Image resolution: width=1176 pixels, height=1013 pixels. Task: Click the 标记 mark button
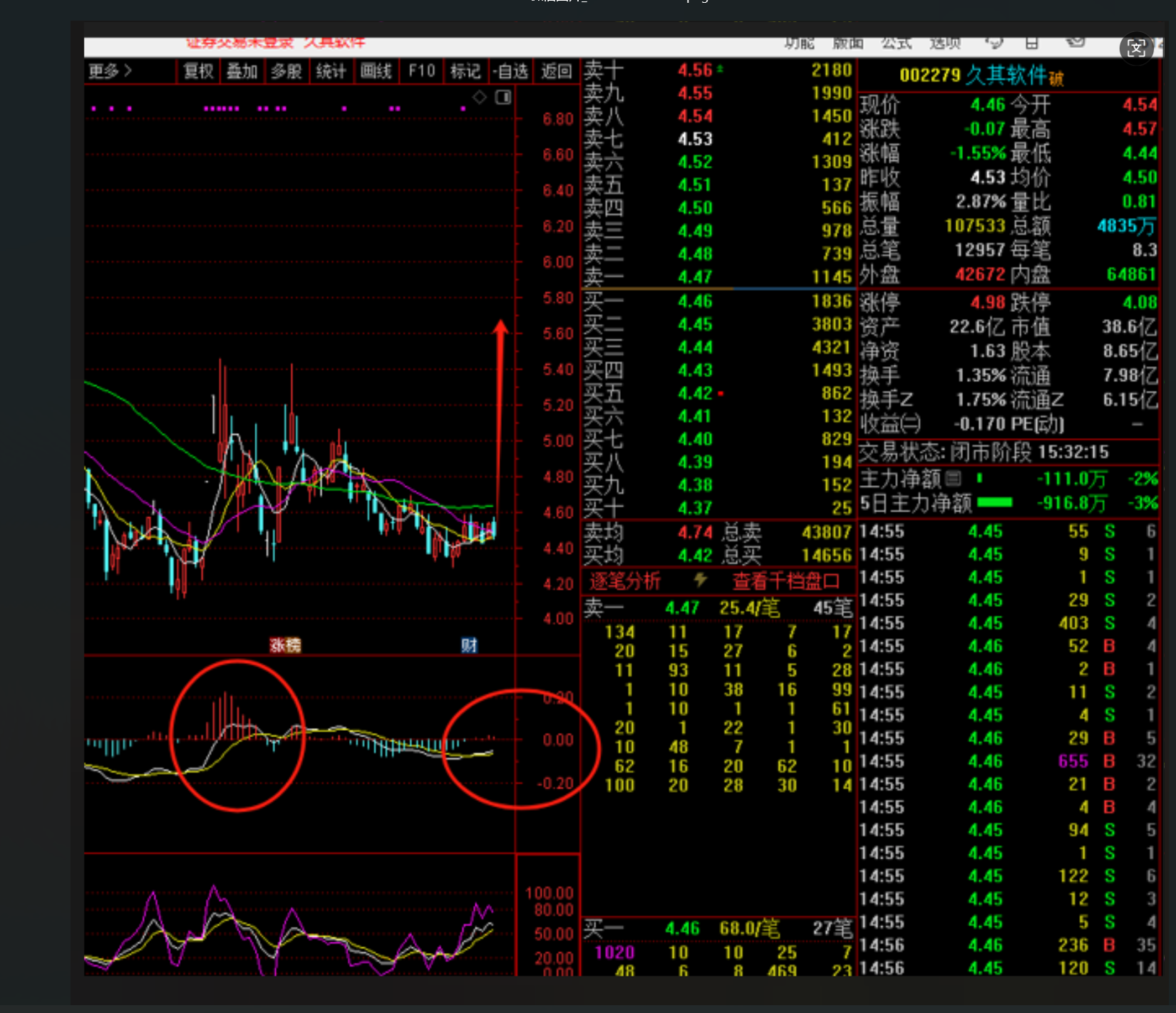pyautogui.click(x=465, y=71)
